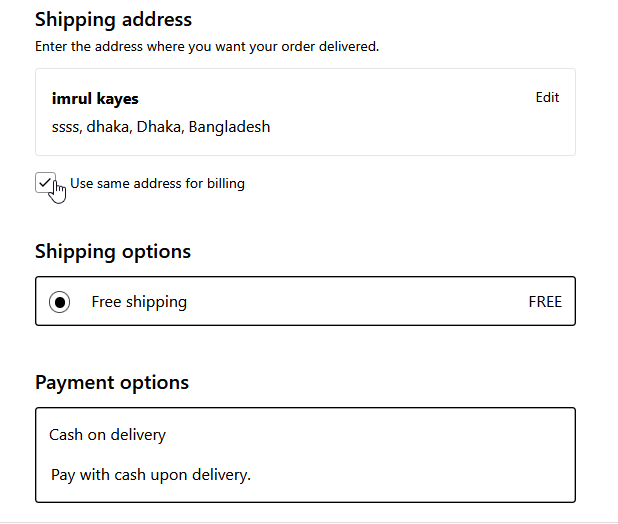The width and height of the screenshot is (618, 524).
Task: Click the FREE price label
Action: point(545,302)
